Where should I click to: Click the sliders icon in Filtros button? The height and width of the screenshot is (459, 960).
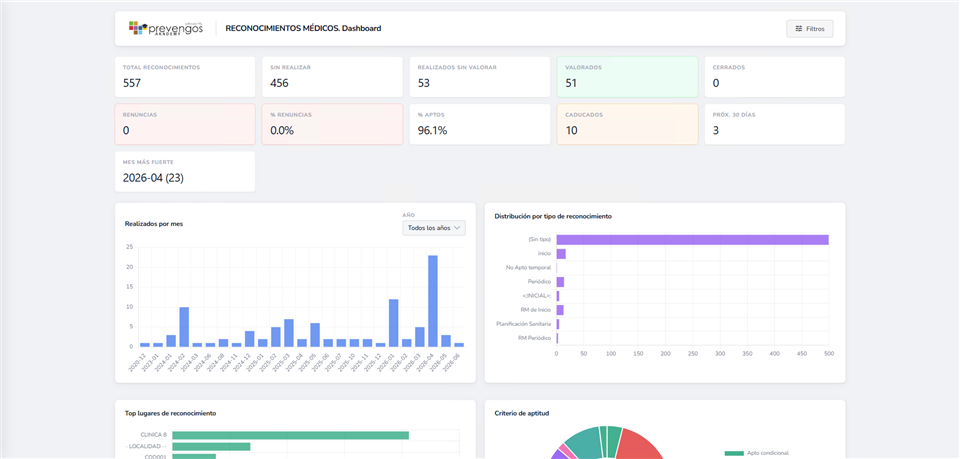(x=798, y=29)
